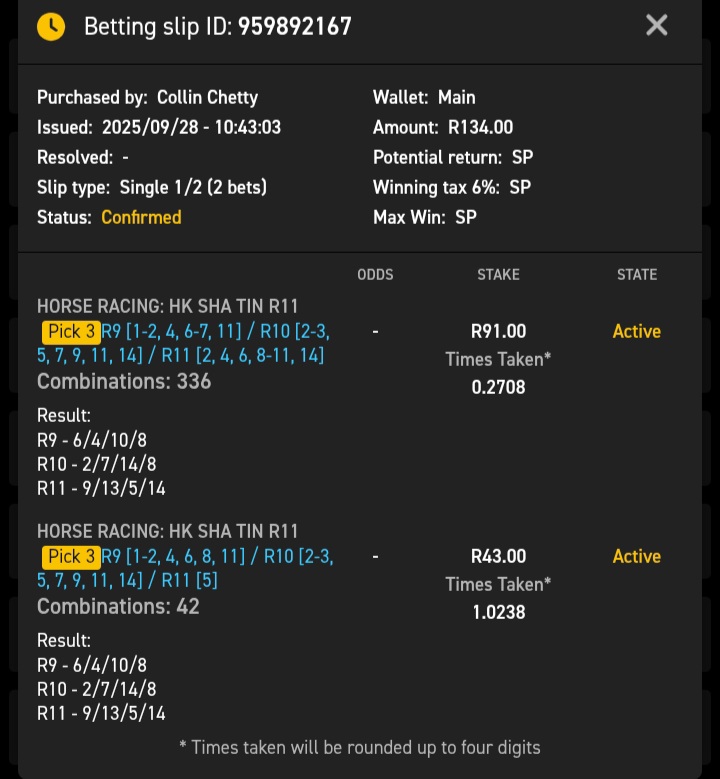
Task: Click the R91.00 stake amount
Action: [498, 331]
